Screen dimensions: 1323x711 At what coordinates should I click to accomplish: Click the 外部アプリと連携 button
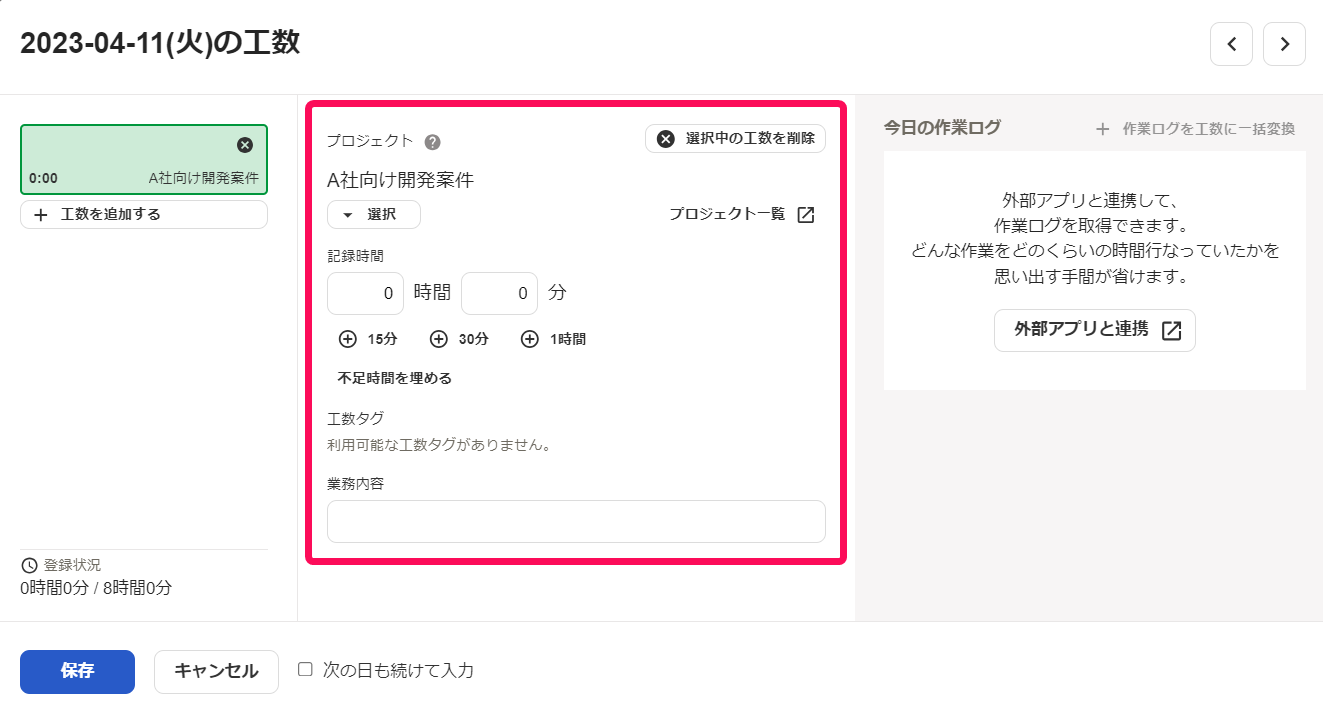click(x=1095, y=330)
